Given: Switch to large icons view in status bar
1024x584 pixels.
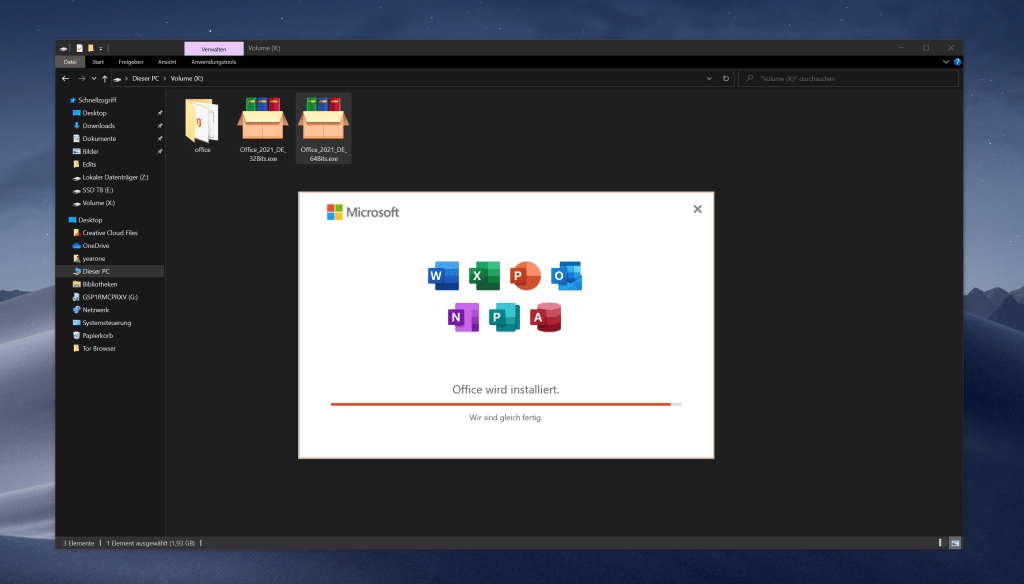Looking at the screenshot, I should (955, 543).
